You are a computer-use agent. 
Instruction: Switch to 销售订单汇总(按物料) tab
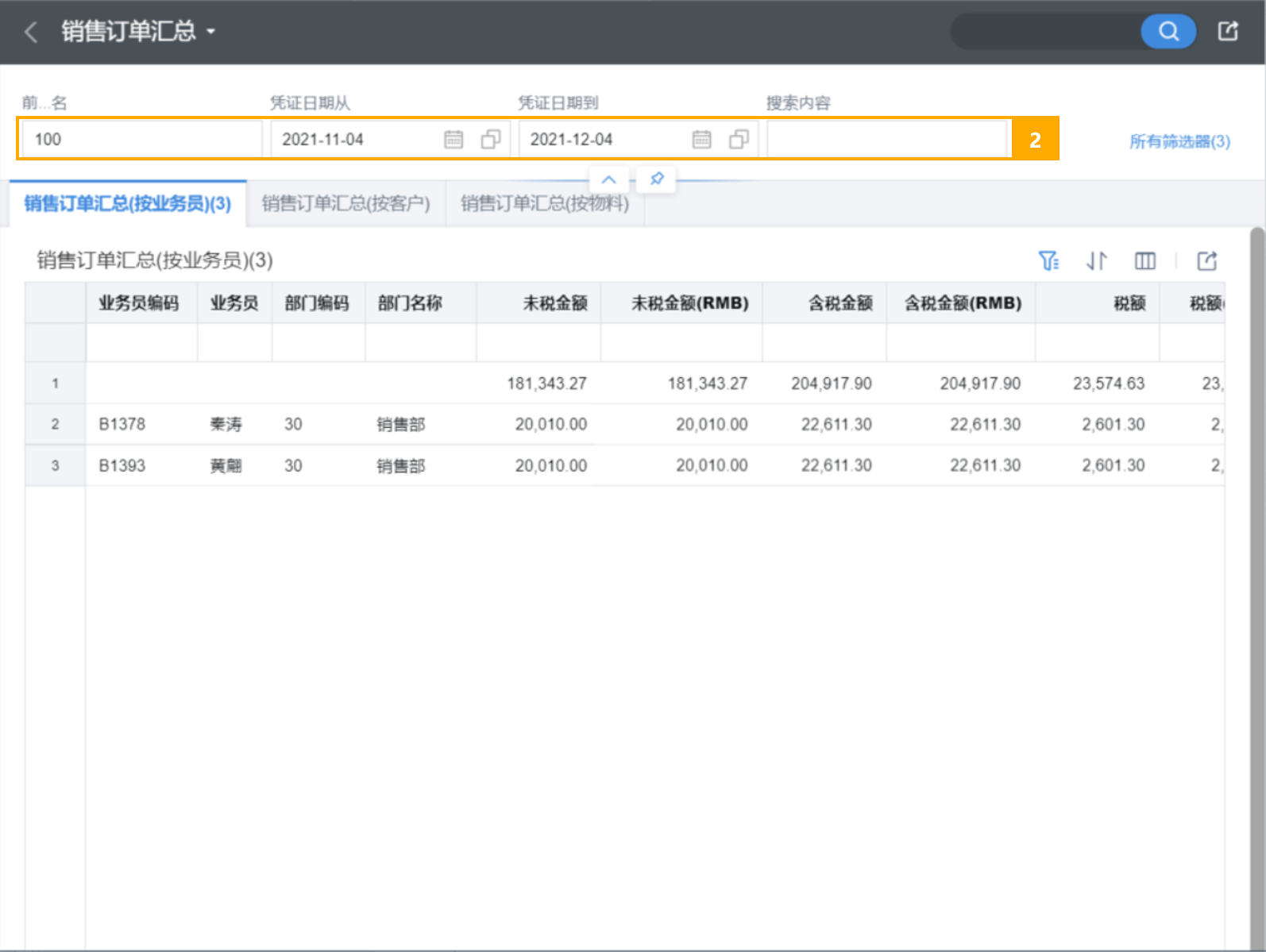(x=545, y=203)
